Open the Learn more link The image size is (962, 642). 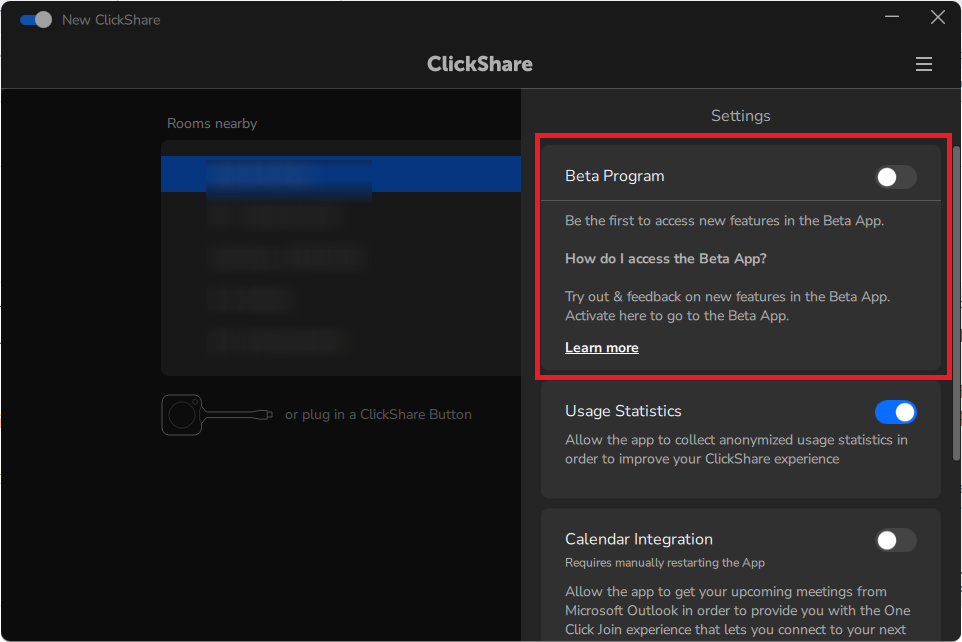pyautogui.click(x=601, y=348)
